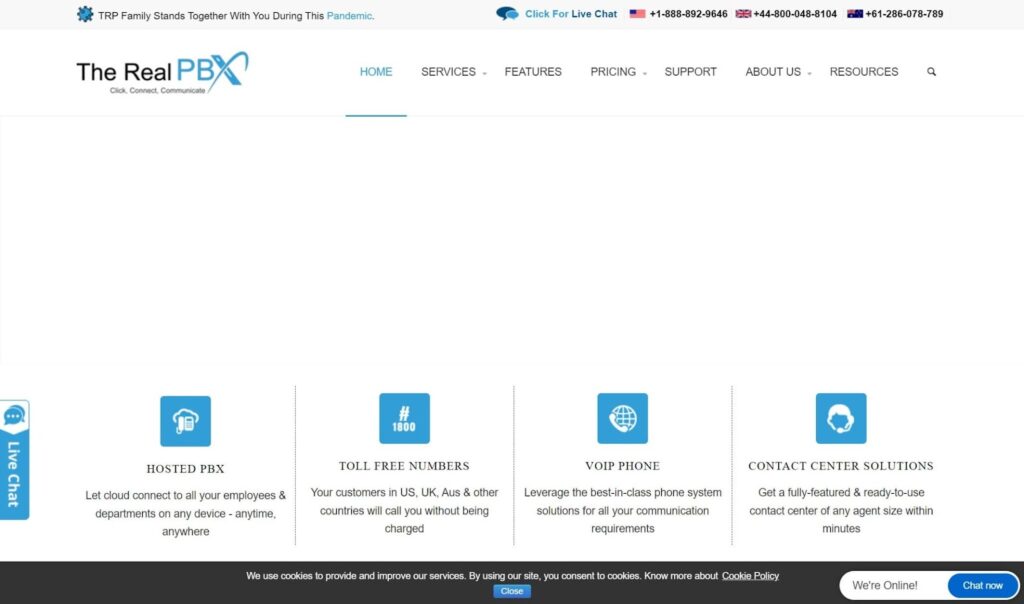Click the live chat speech bubble icon

(507, 14)
